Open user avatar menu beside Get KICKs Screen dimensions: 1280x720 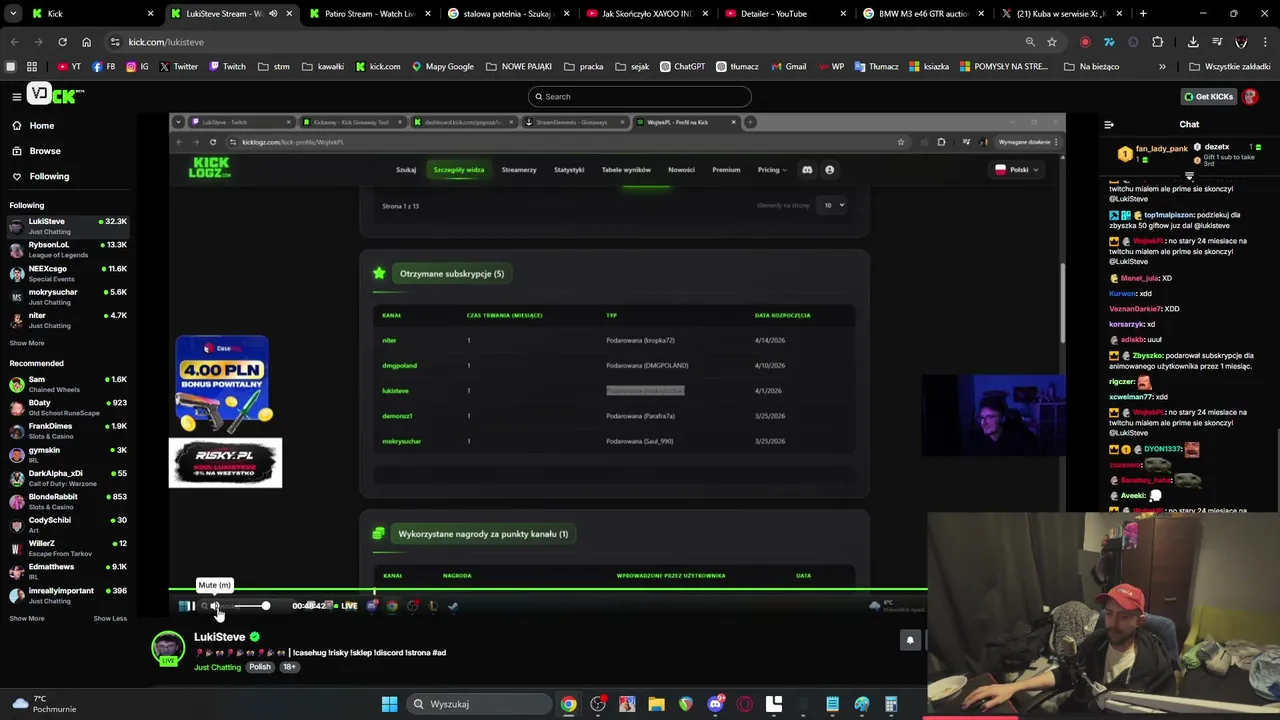tap(1250, 96)
